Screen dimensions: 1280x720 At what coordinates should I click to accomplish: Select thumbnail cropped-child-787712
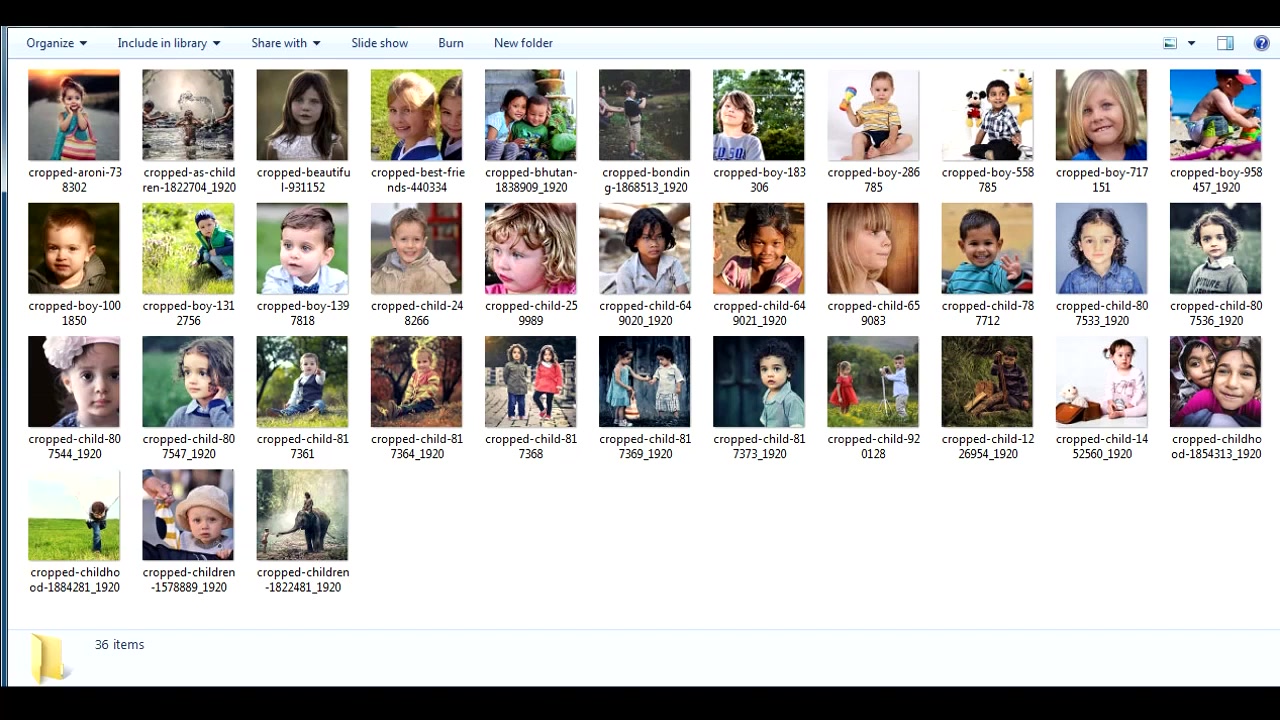point(987,248)
